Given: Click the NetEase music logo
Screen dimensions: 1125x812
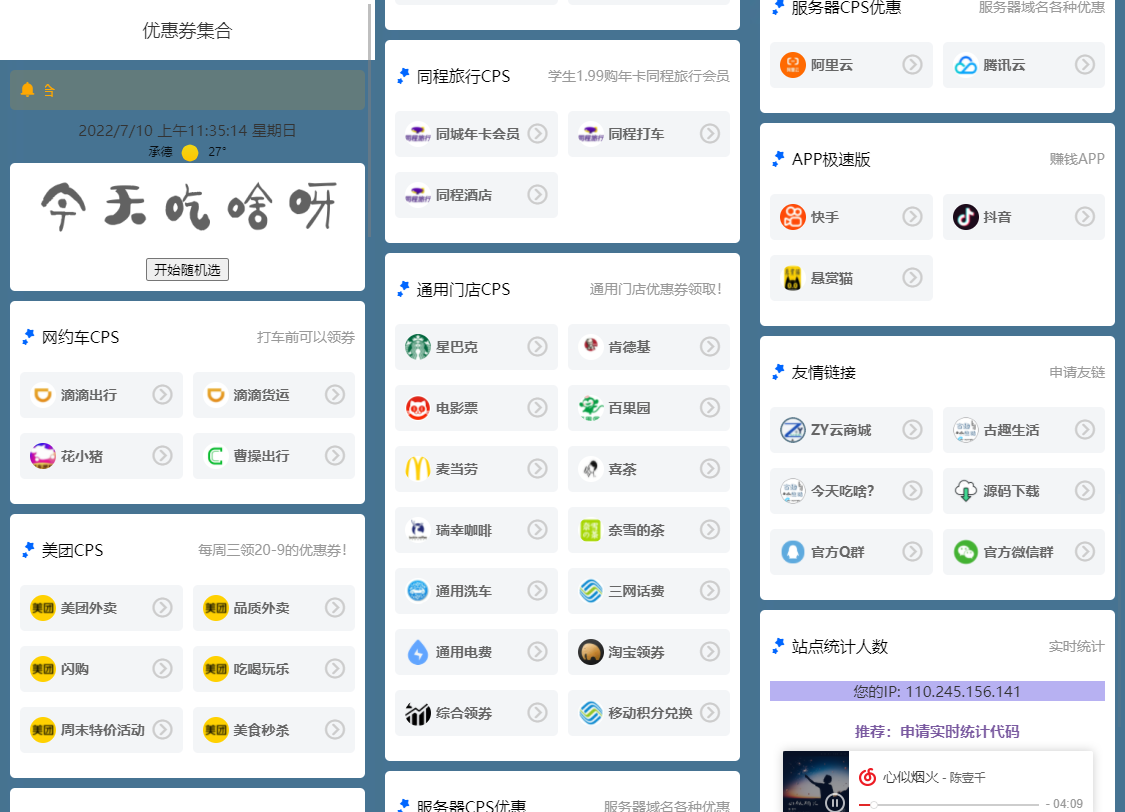Looking at the screenshot, I should [867, 777].
